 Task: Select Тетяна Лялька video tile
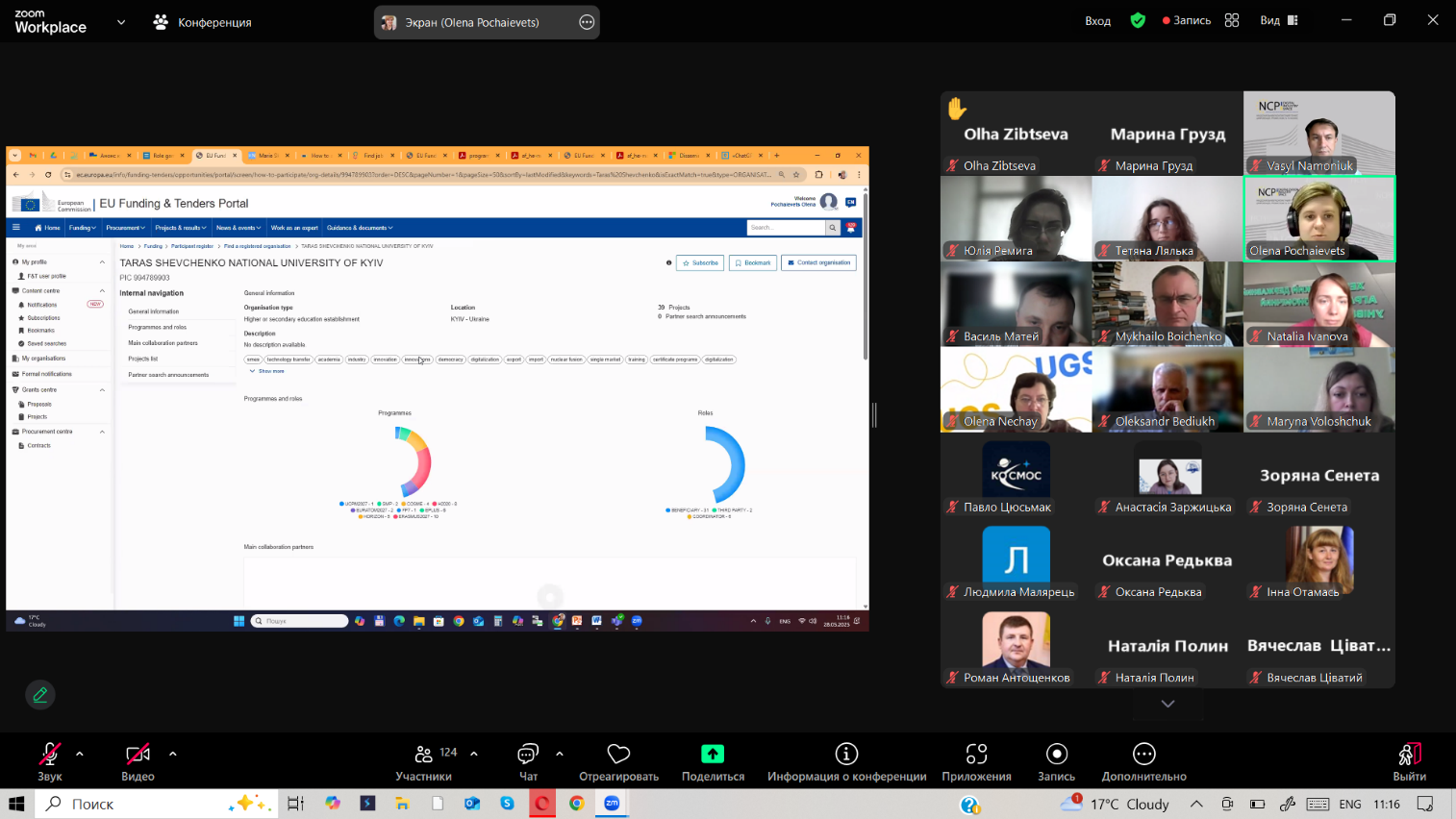(x=1167, y=218)
